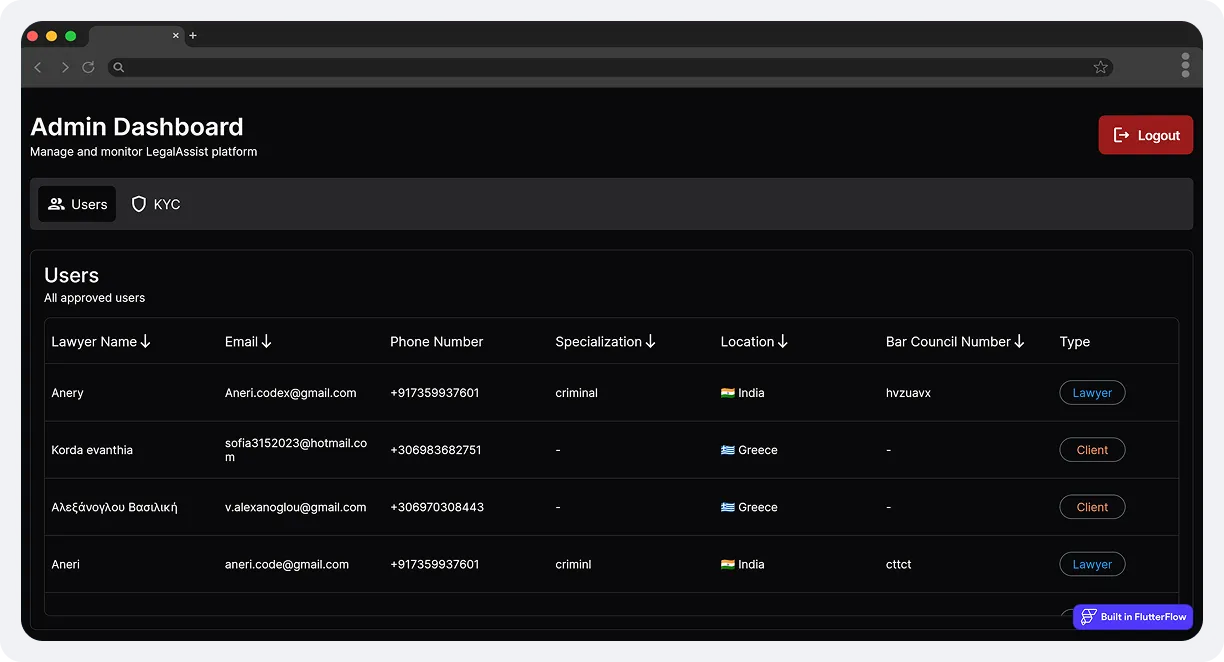The height and width of the screenshot is (662, 1224).
Task: Click phone +306983682751
Action: [435, 450]
